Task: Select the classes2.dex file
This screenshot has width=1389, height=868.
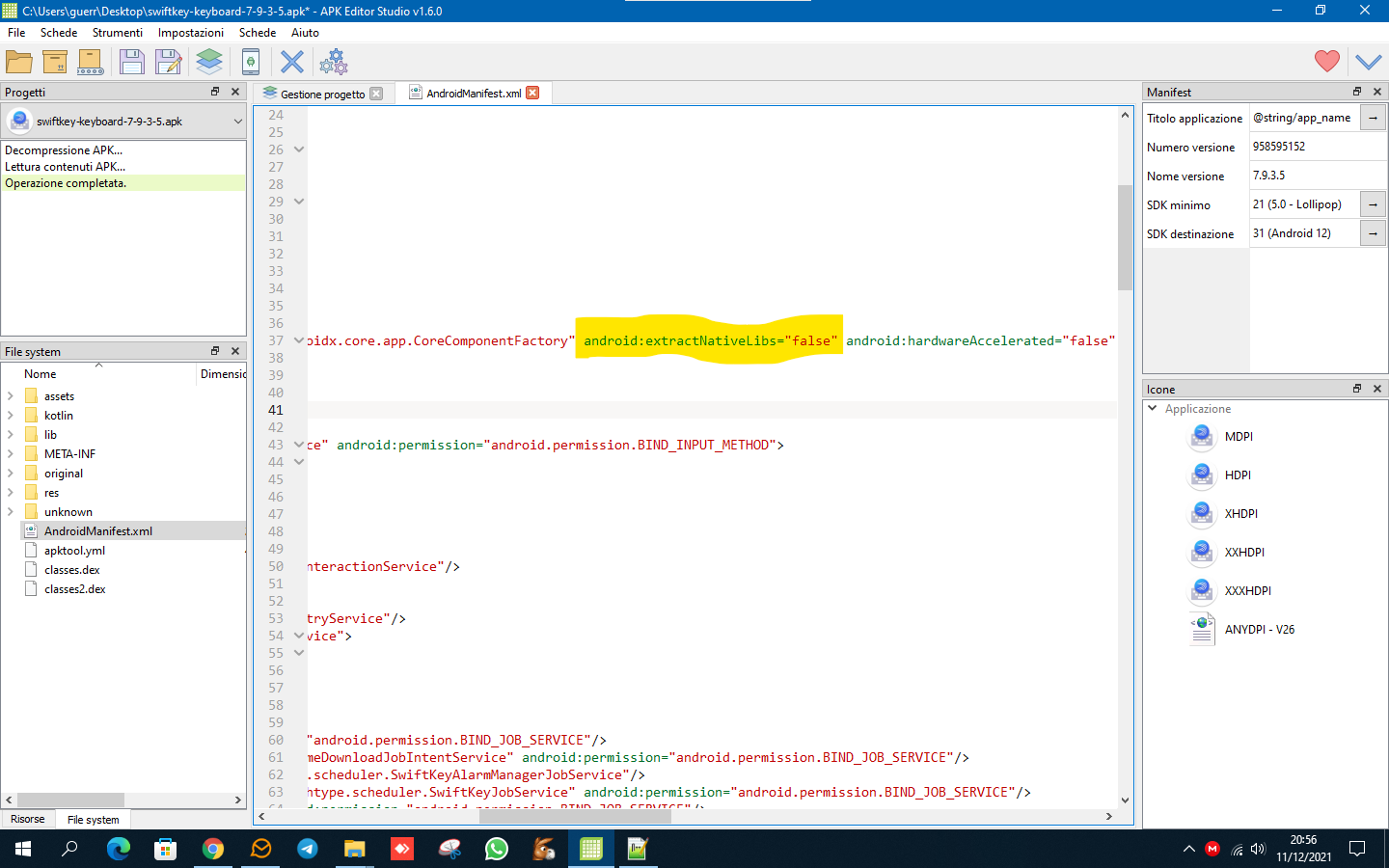Action: [74, 589]
